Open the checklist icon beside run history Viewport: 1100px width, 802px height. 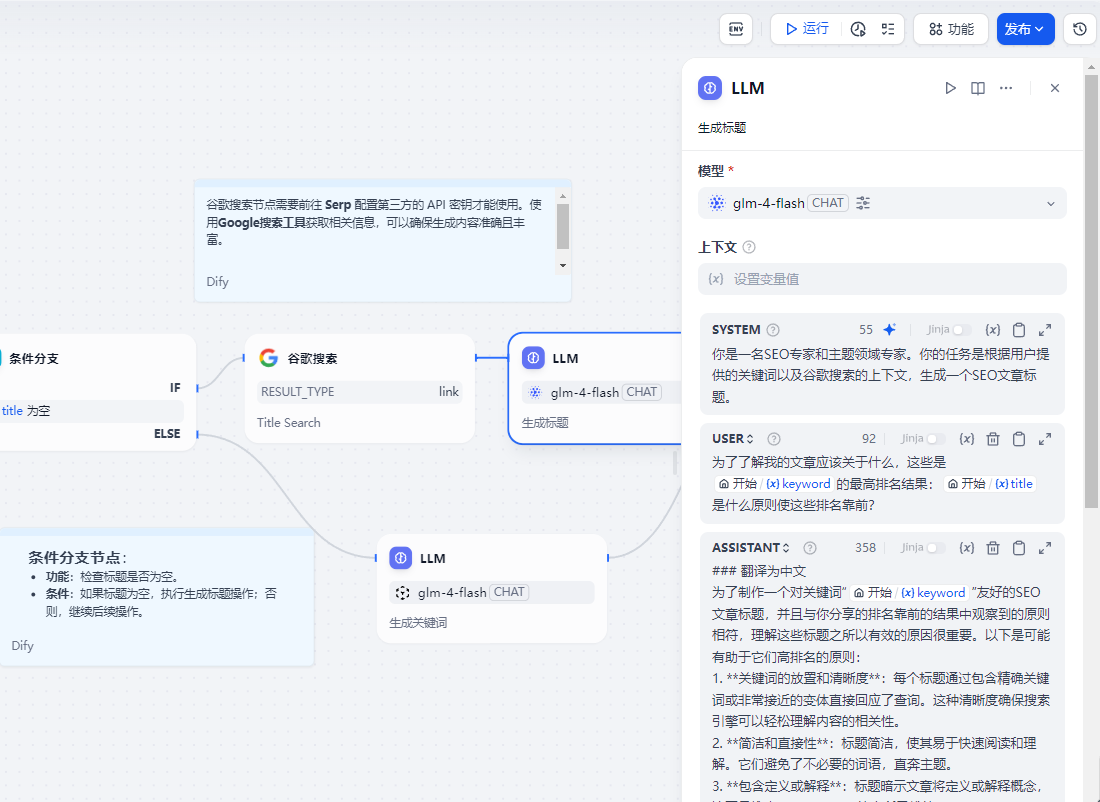point(887,29)
